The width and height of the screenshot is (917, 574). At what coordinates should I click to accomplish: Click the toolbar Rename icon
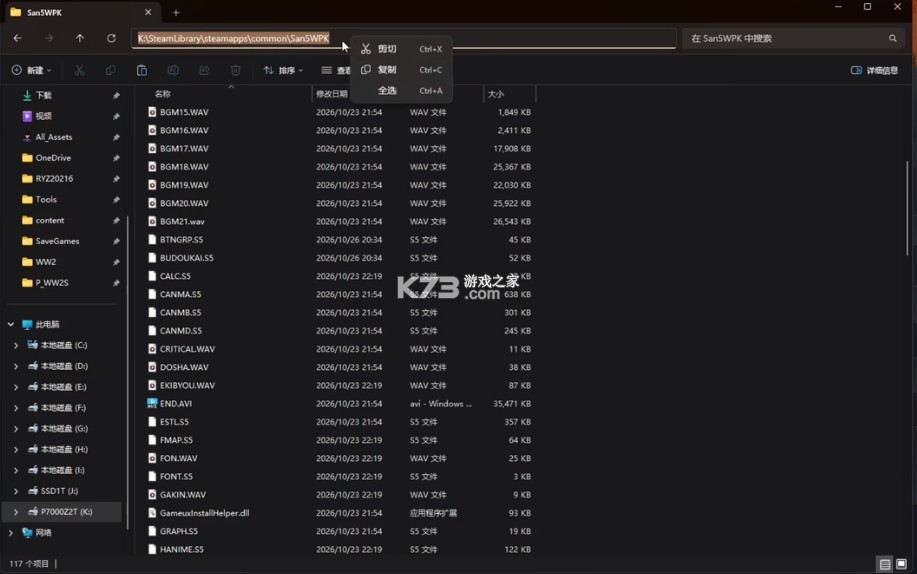[173, 70]
